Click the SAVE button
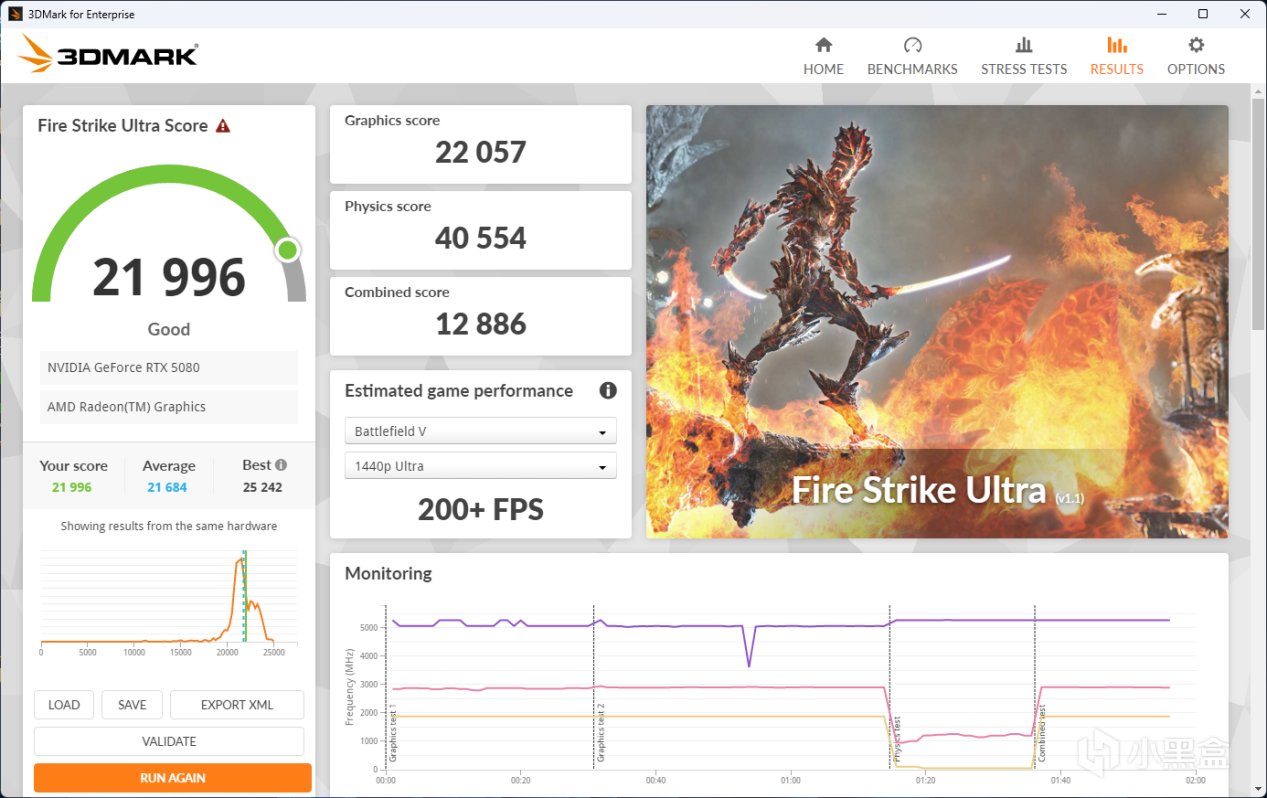 pyautogui.click(x=132, y=705)
